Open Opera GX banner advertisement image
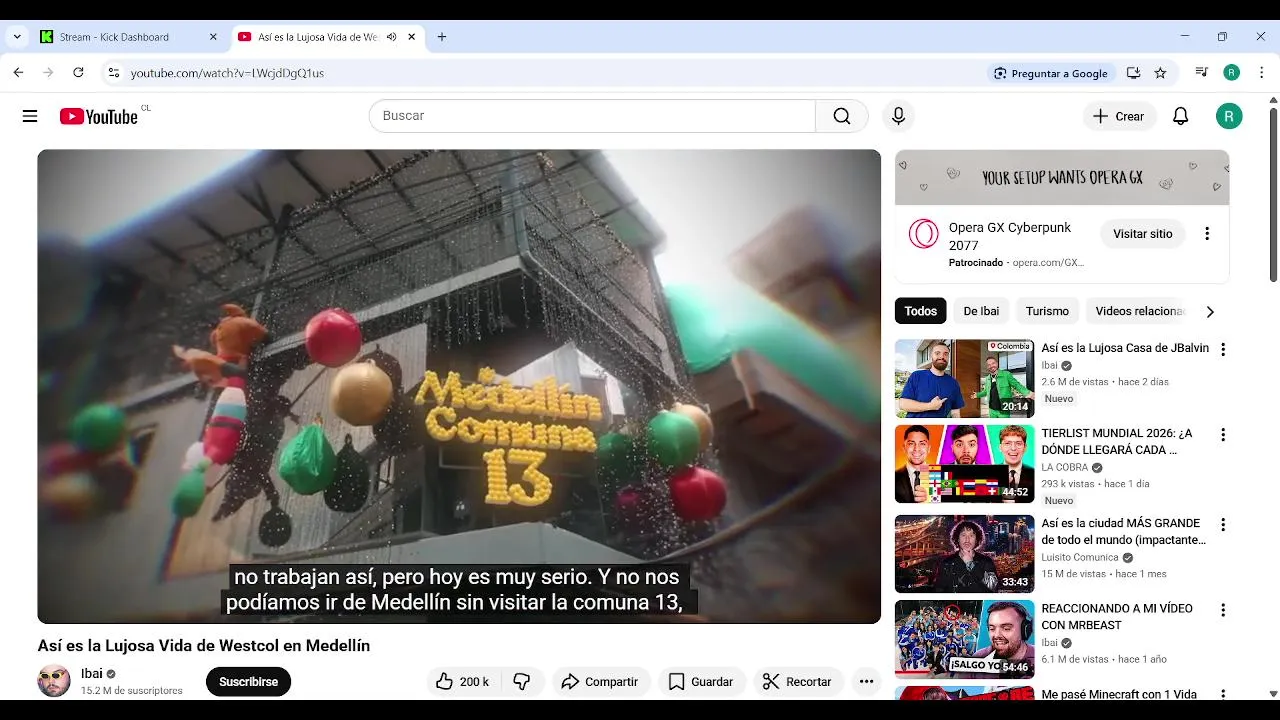1280x720 pixels. click(x=1062, y=177)
